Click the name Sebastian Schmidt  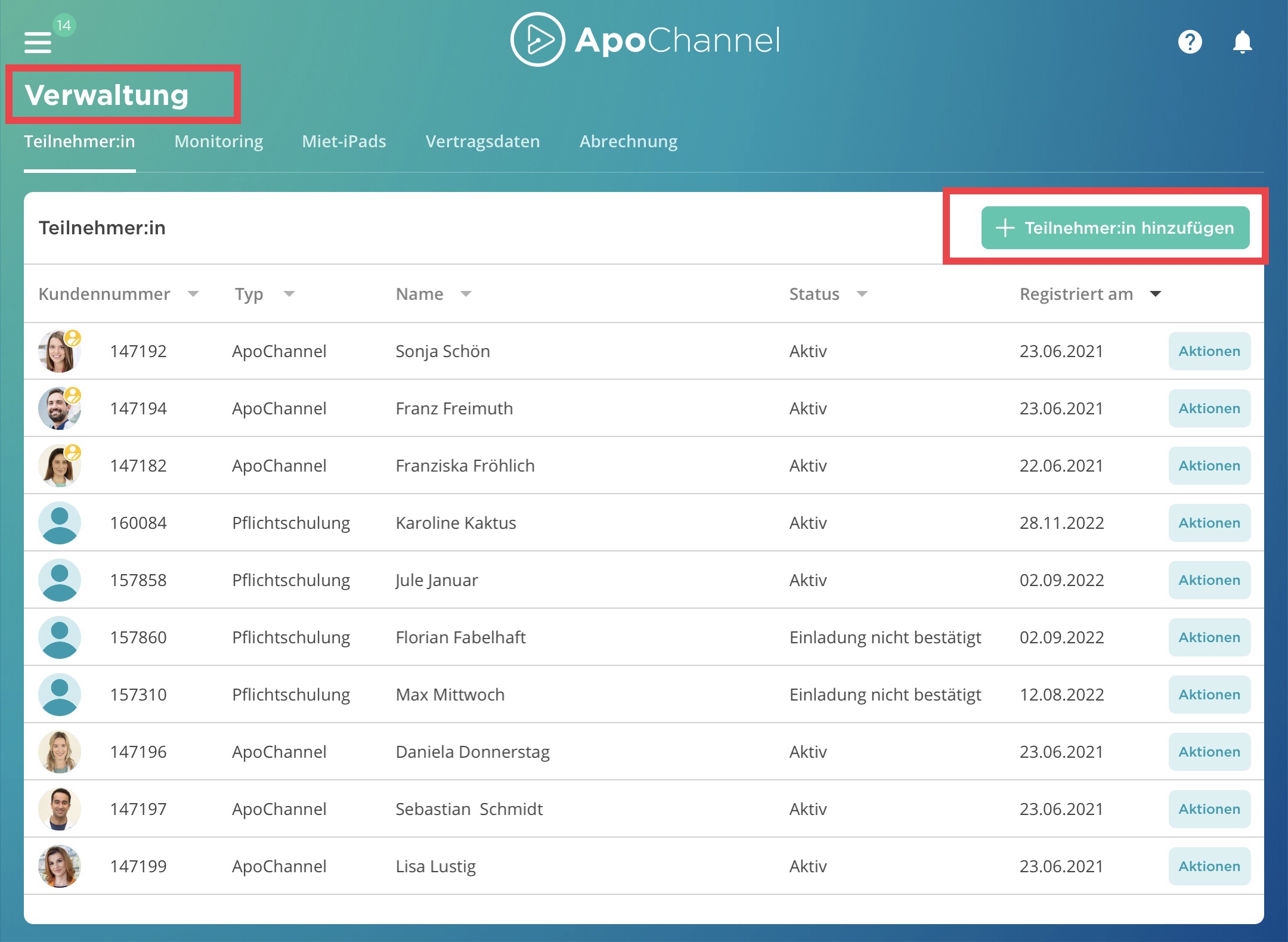469,809
